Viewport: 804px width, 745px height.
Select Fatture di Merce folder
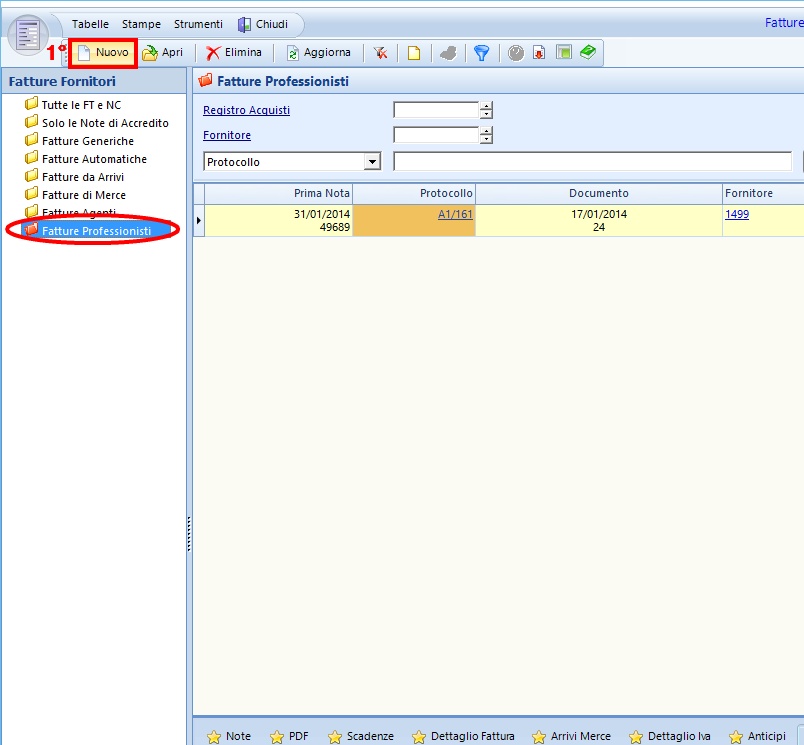[83, 195]
